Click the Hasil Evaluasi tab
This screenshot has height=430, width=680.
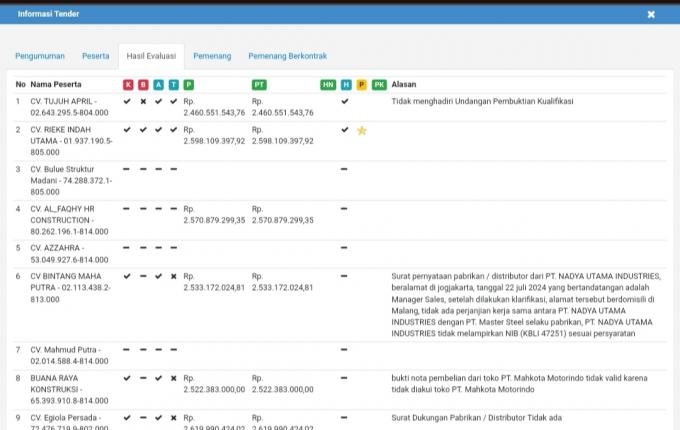tap(151, 56)
